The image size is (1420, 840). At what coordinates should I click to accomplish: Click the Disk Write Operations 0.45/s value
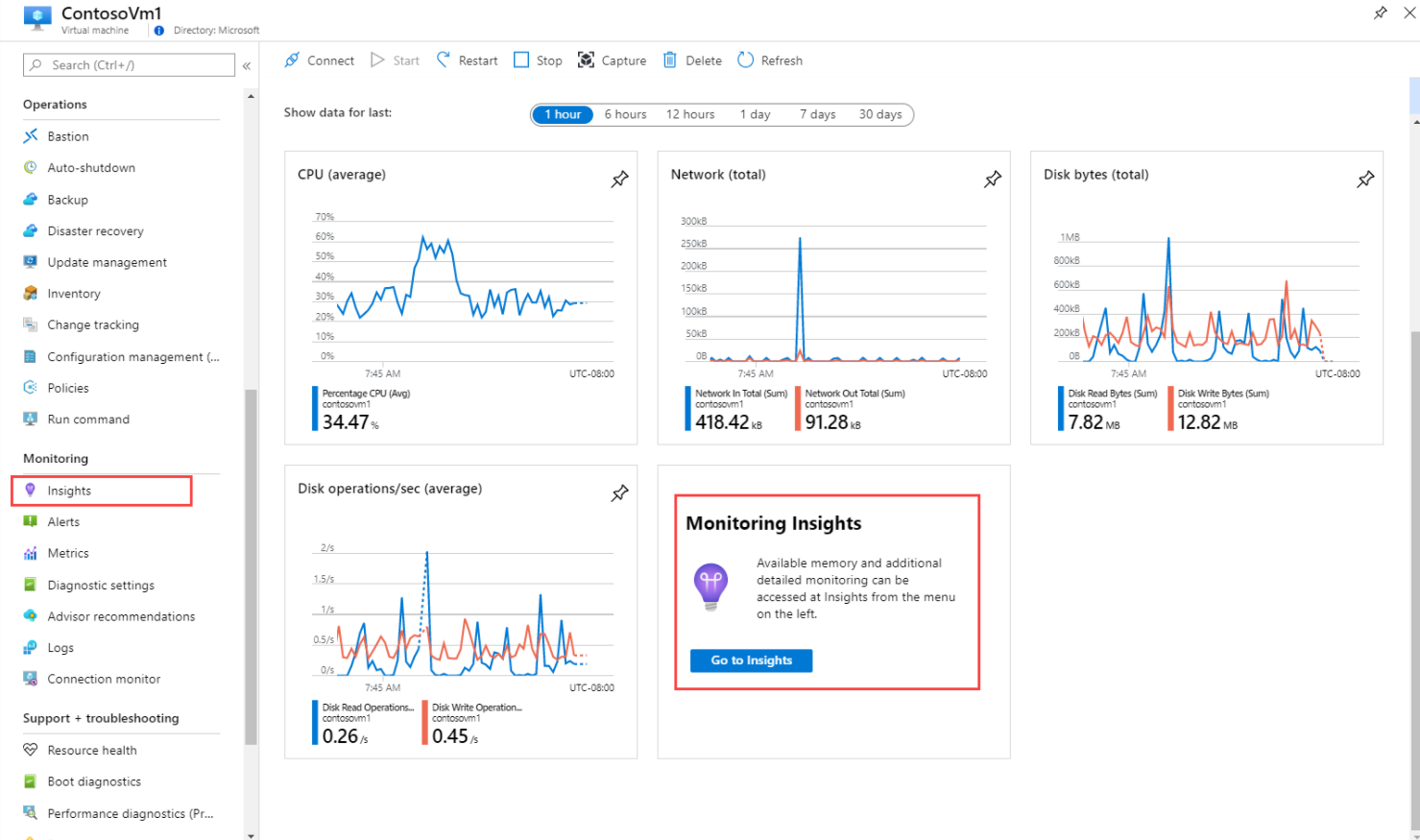coord(455,735)
